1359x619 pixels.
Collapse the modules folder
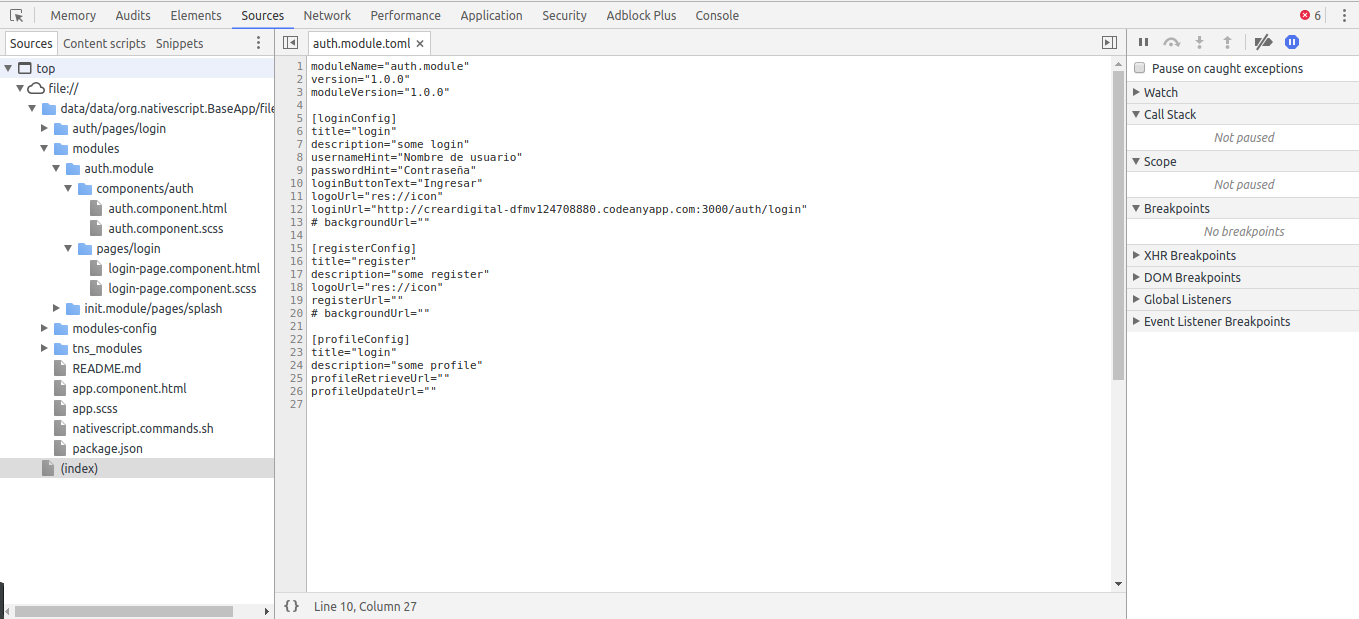click(45, 148)
